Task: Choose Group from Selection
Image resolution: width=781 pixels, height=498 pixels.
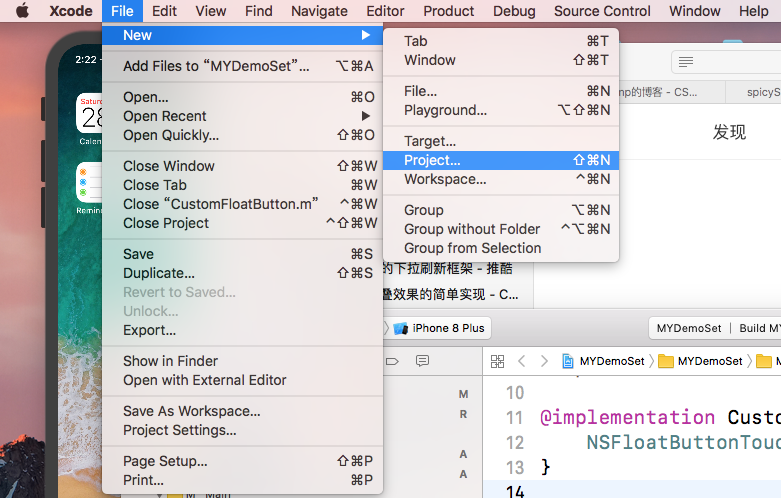Action: (501, 248)
